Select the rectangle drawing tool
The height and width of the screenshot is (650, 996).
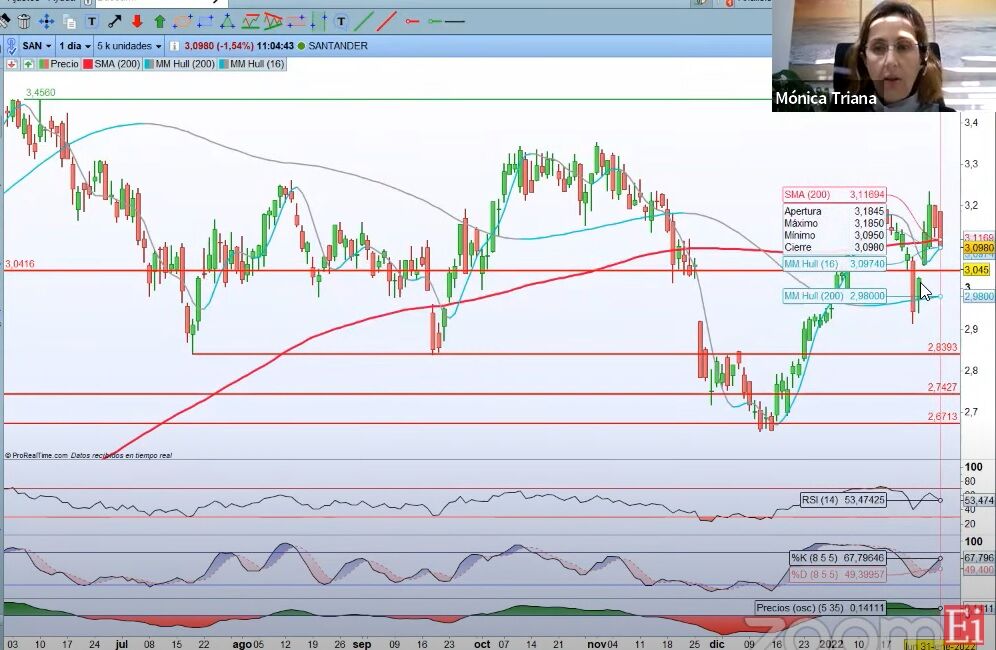click(205, 22)
